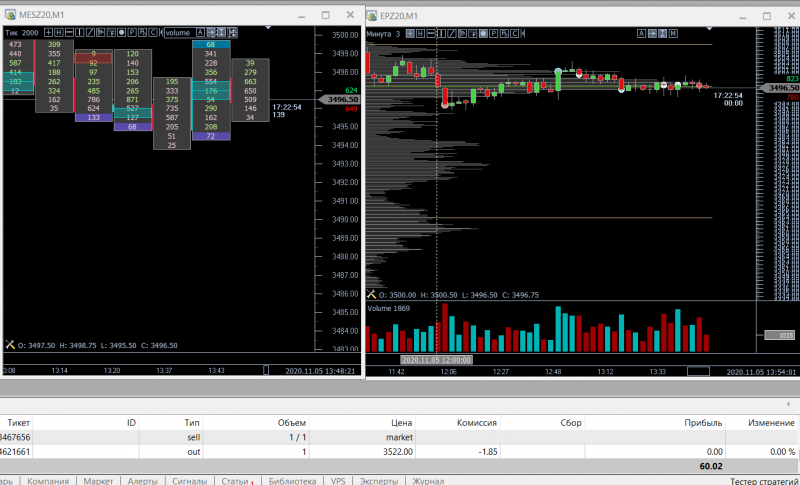The height and width of the screenshot is (485, 800).
Task: Select the crosshair tool in the EPZ20 chart toolbar
Action: 410,34
